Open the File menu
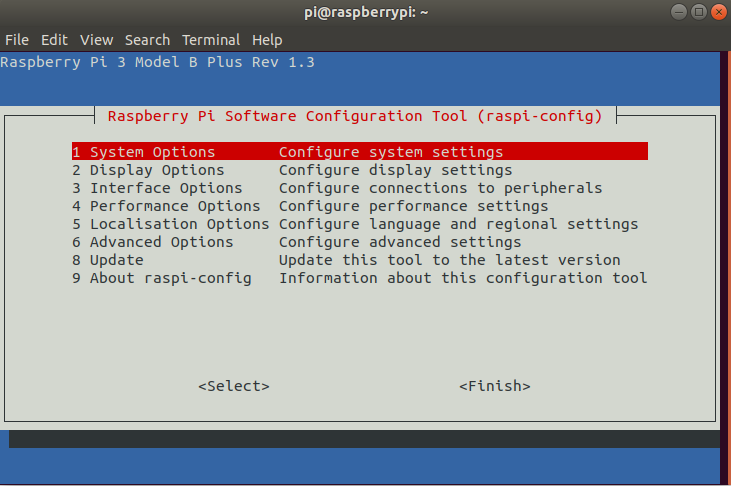This screenshot has height=486, width=731. click(17, 40)
